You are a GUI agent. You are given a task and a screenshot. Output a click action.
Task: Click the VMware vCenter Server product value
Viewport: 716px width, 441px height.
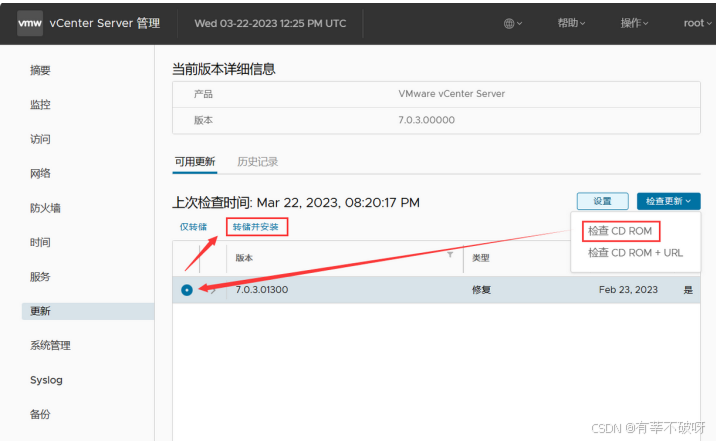(x=452, y=94)
